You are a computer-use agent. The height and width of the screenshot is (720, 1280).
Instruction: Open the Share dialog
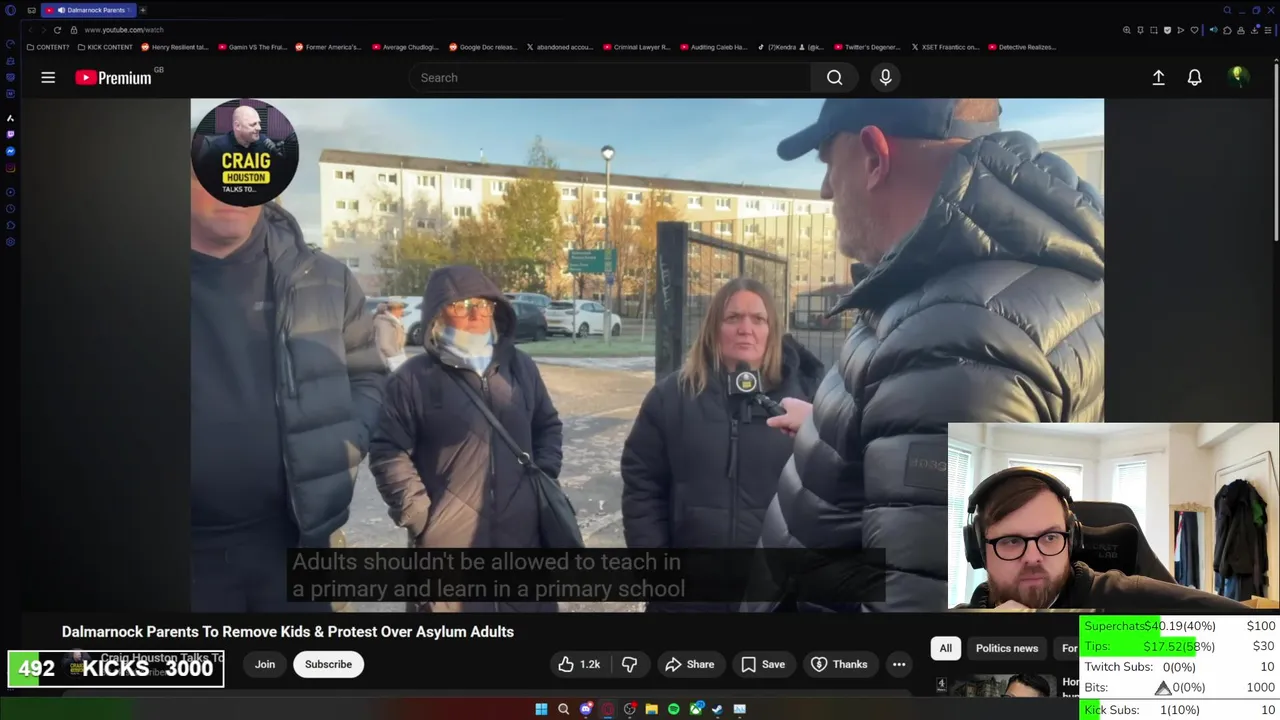(689, 664)
